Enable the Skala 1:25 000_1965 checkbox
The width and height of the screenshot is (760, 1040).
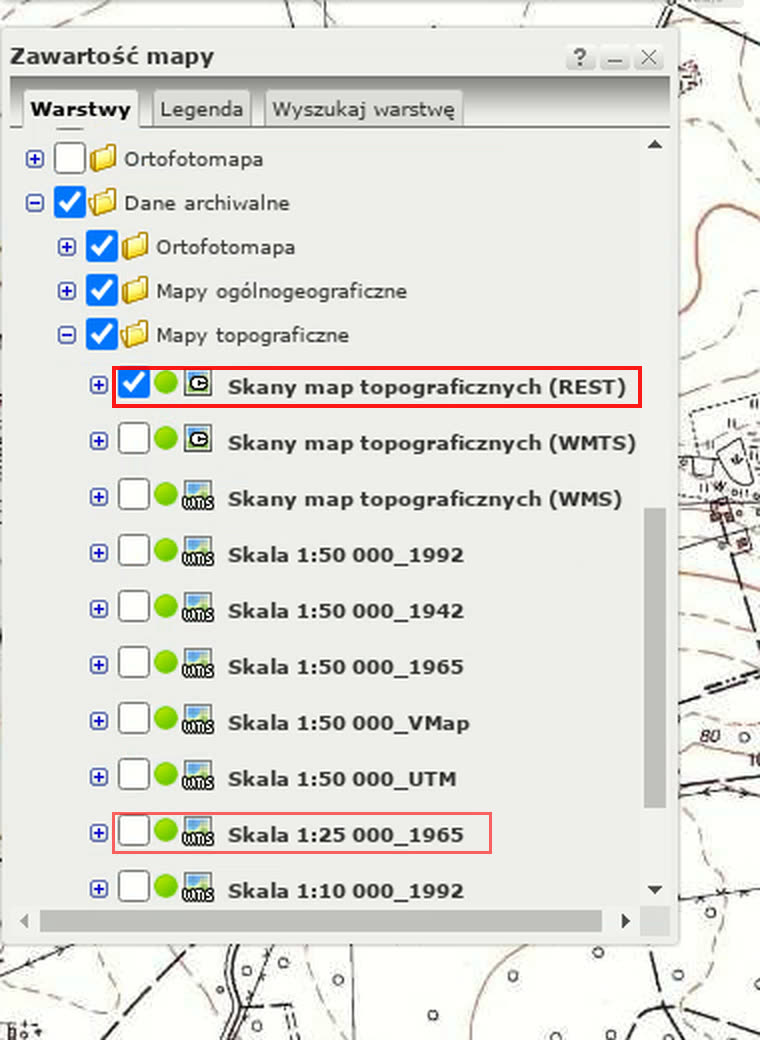(x=133, y=830)
